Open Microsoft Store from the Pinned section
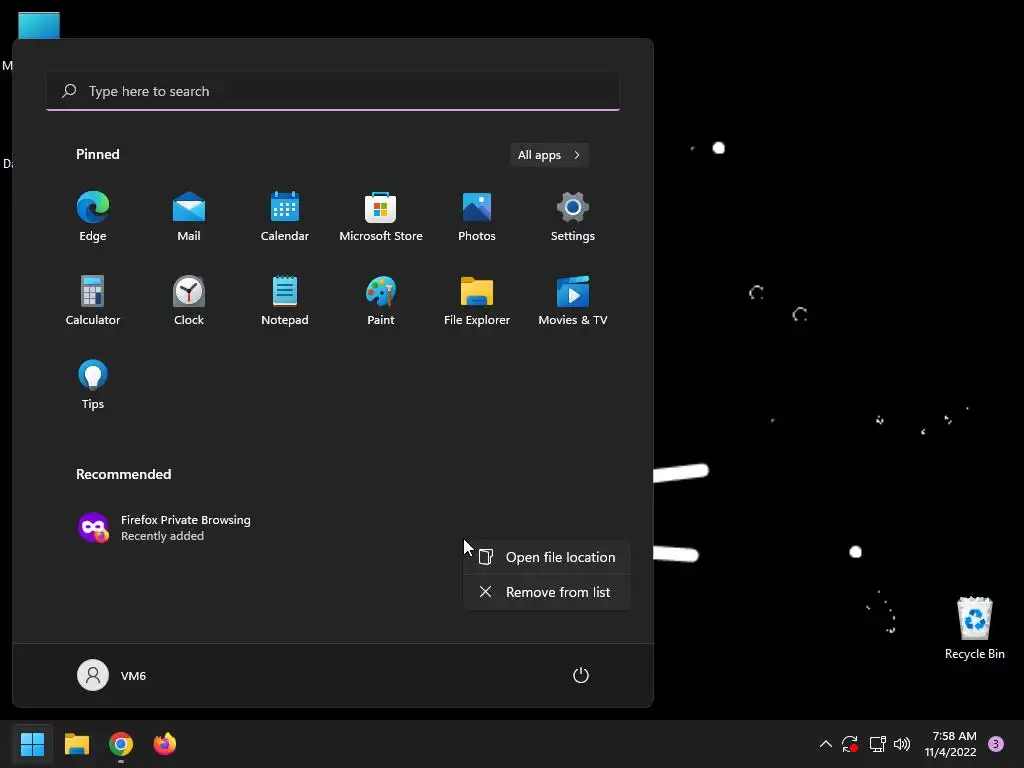The height and width of the screenshot is (768, 1024). point(381,217)
